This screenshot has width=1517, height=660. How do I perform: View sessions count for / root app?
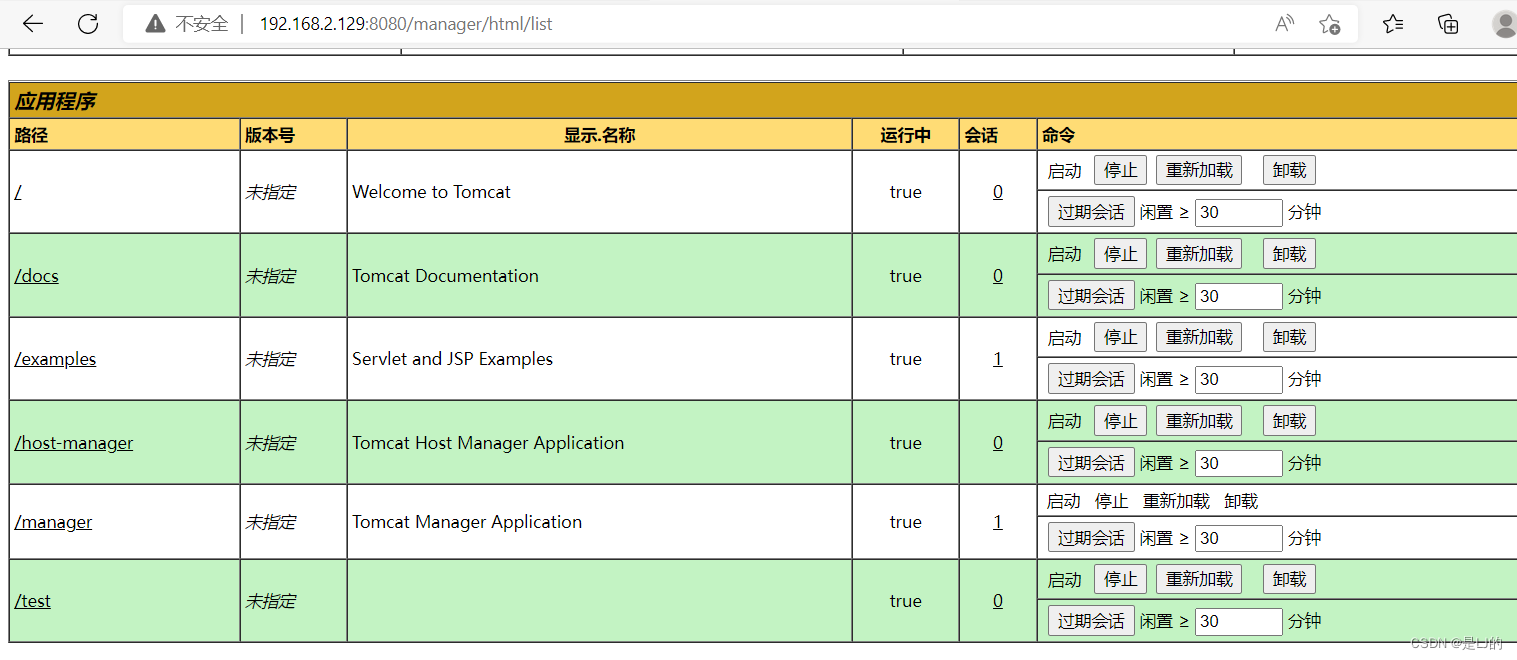(x=998, y=192)
